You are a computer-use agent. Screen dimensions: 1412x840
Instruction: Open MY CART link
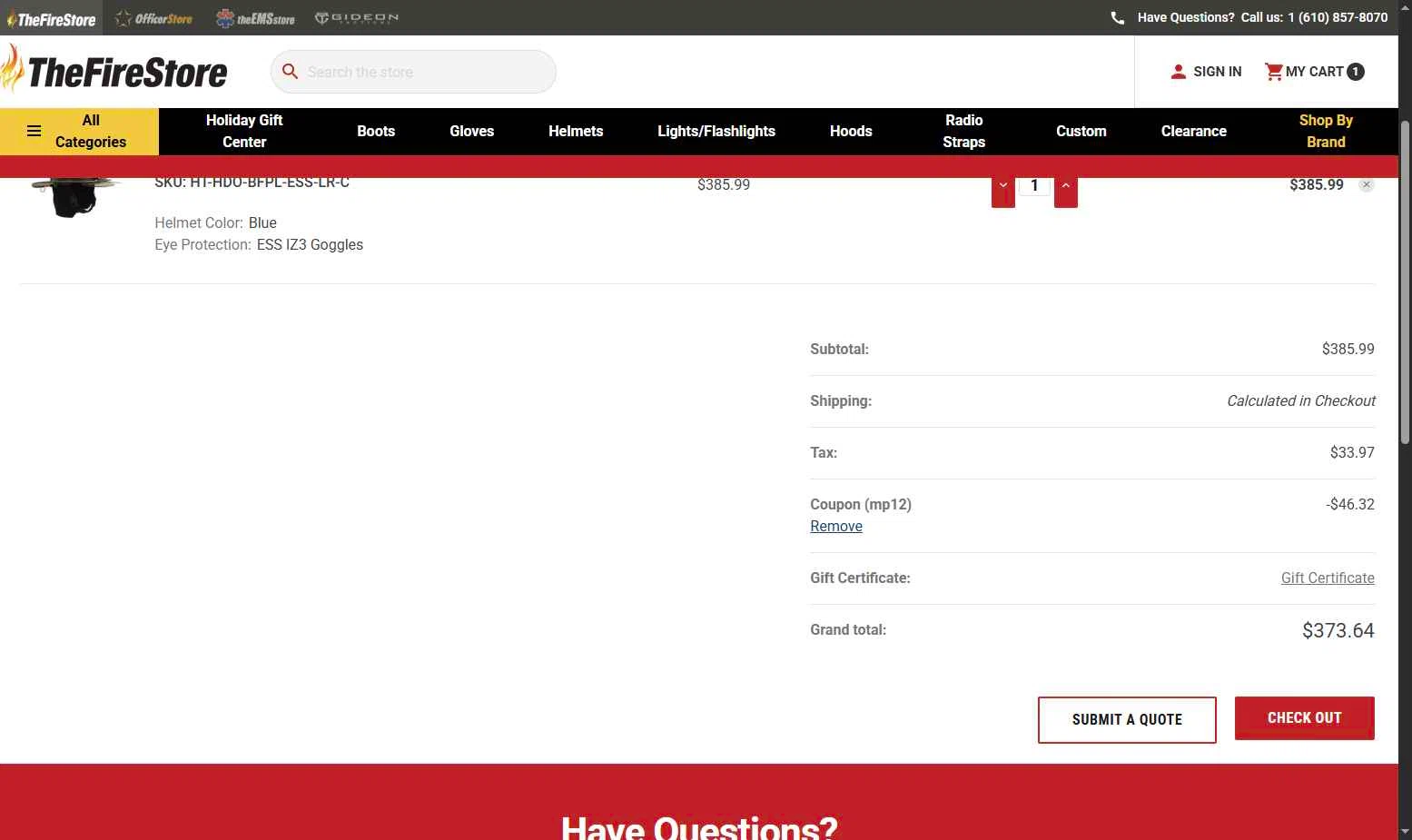[x=1314, y=72]
